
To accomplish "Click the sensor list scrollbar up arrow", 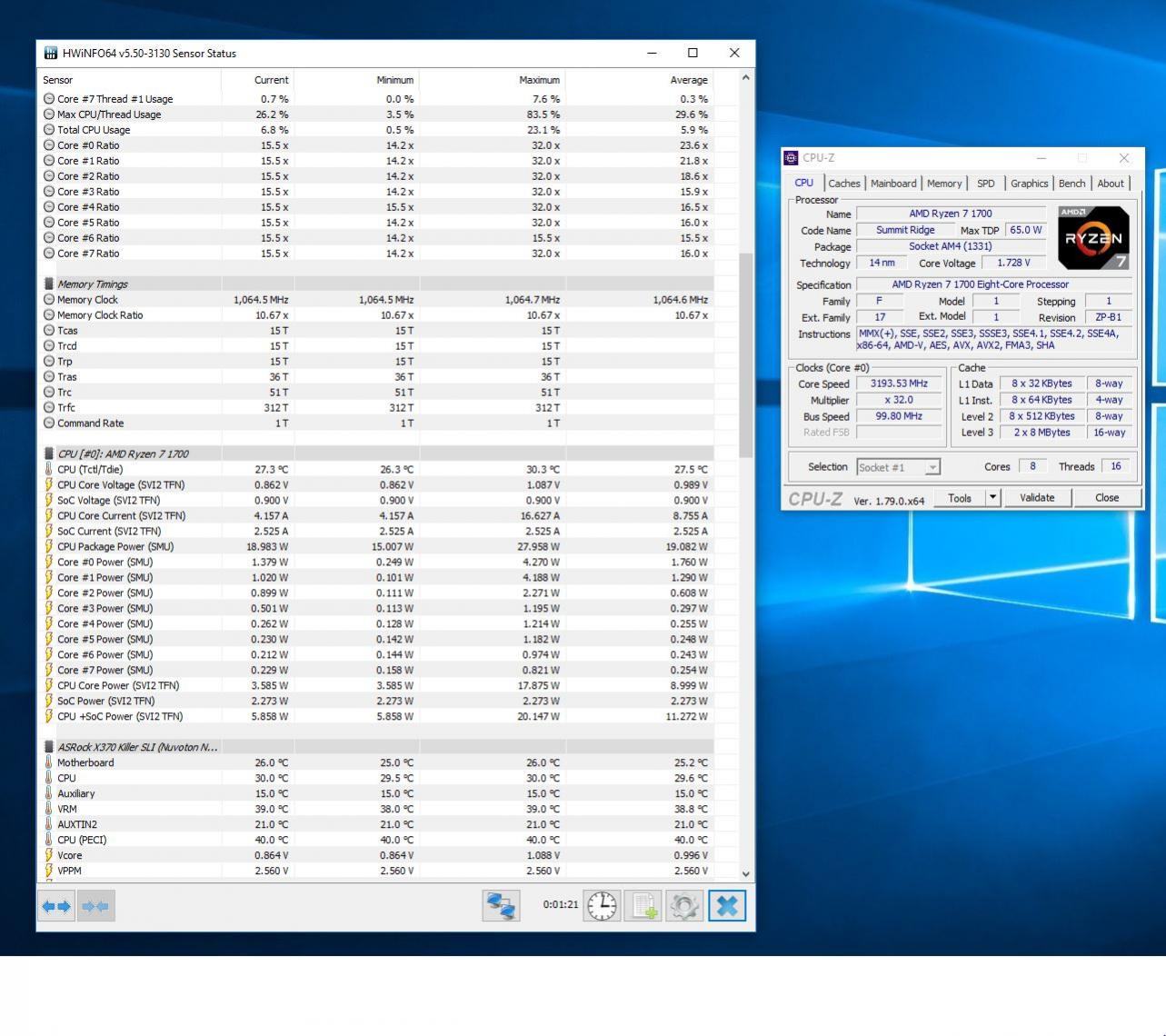I will pyautogui.click(x=746, y=78).
